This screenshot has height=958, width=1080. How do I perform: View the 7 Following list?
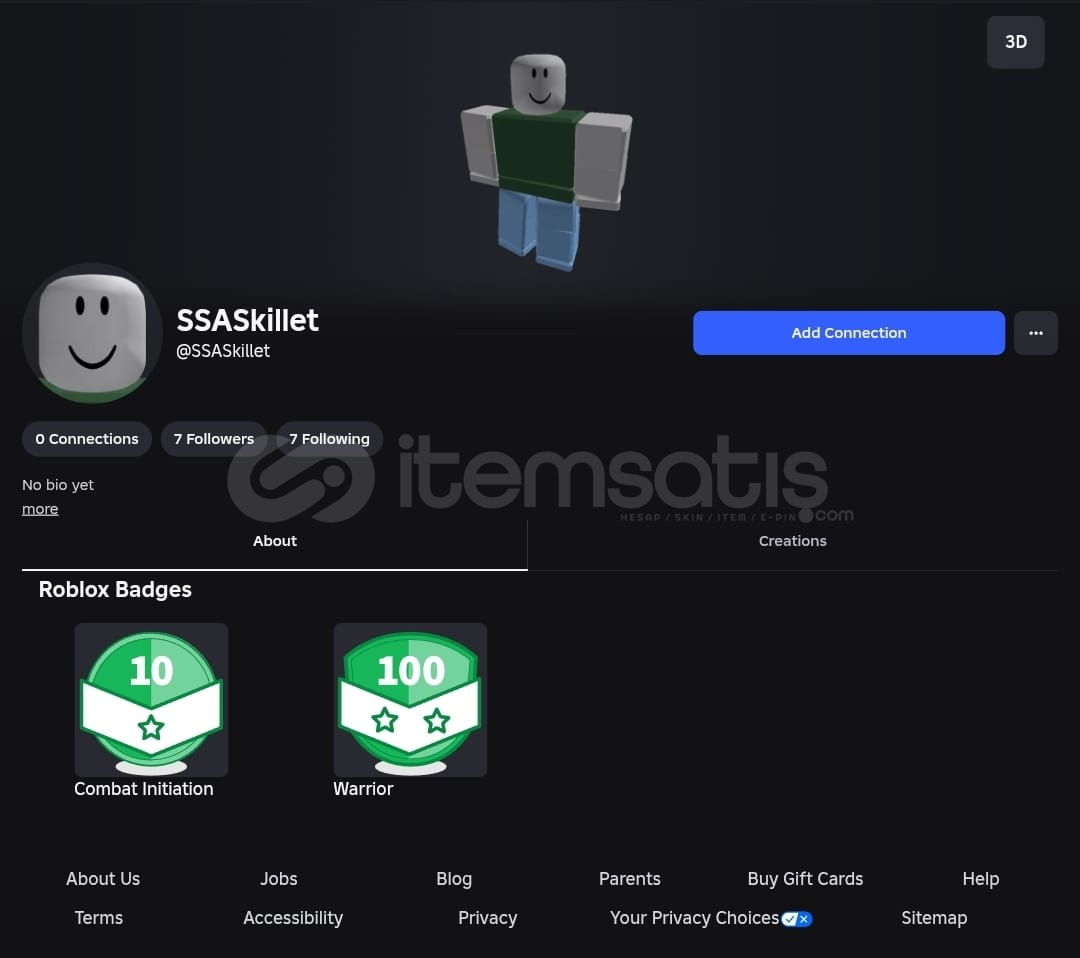coord(329,439)
